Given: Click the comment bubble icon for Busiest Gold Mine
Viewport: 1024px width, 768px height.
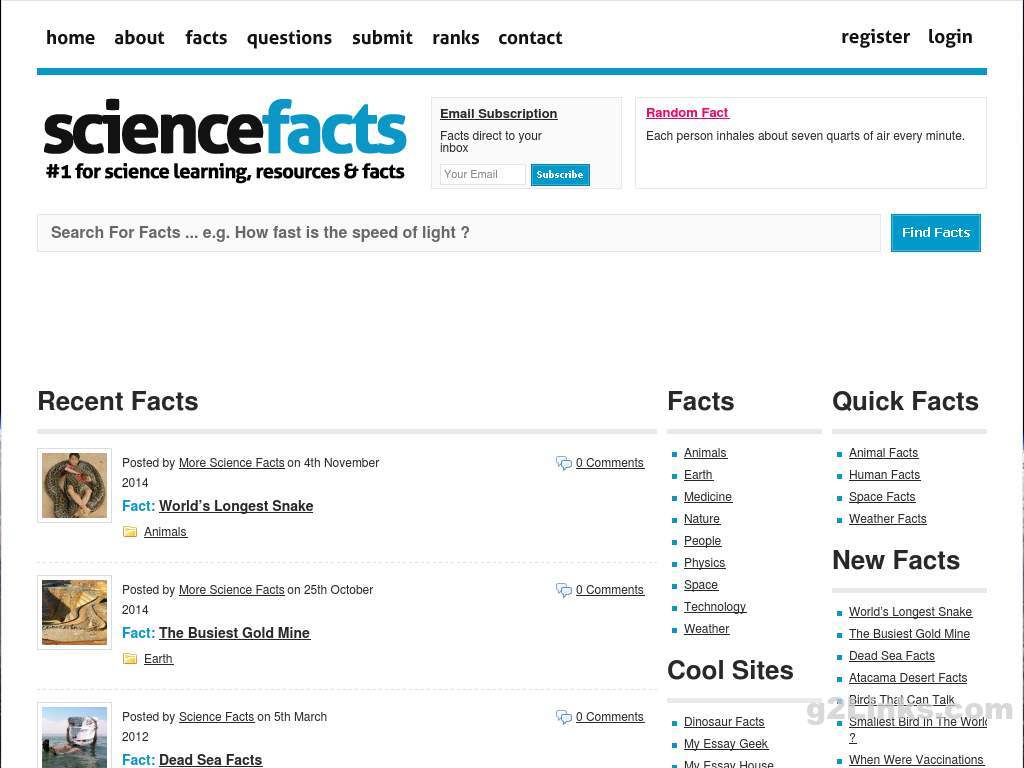Looking at the screenshot, I should (x=564, y=590).
